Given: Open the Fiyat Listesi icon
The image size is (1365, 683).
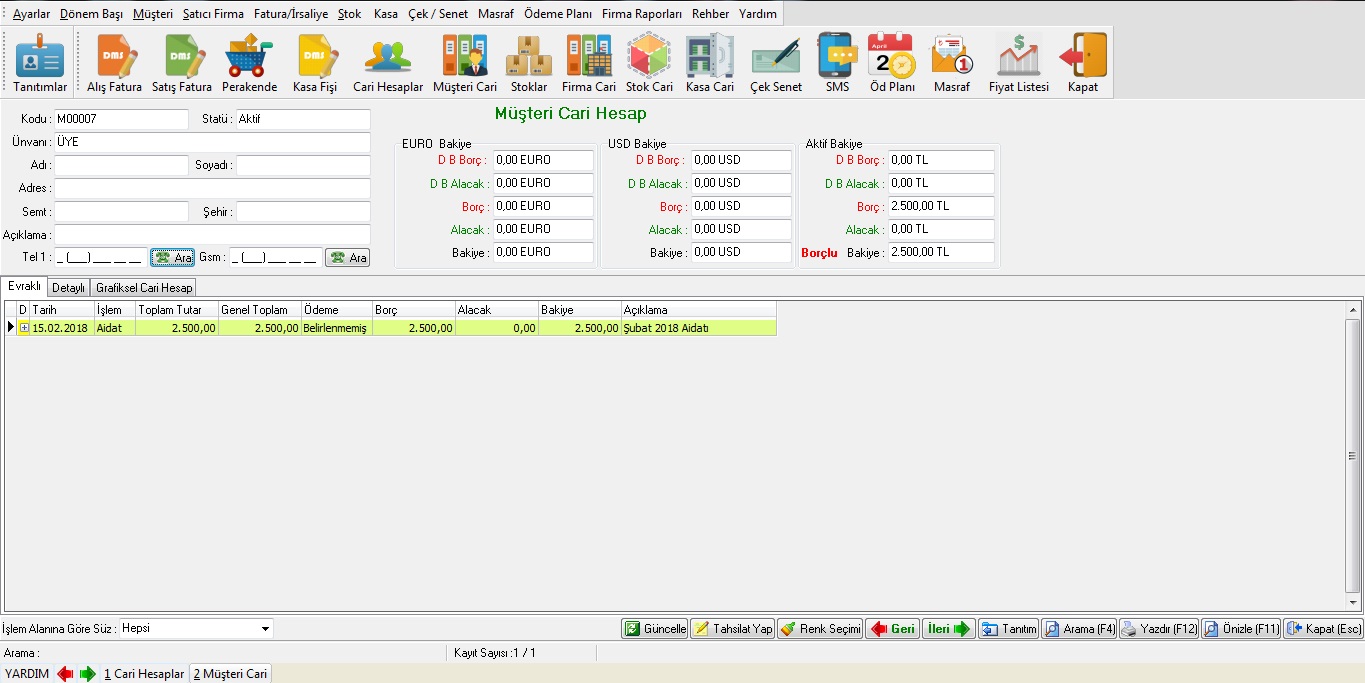Looking at the screenshot, I should (x=1018, y=63).
